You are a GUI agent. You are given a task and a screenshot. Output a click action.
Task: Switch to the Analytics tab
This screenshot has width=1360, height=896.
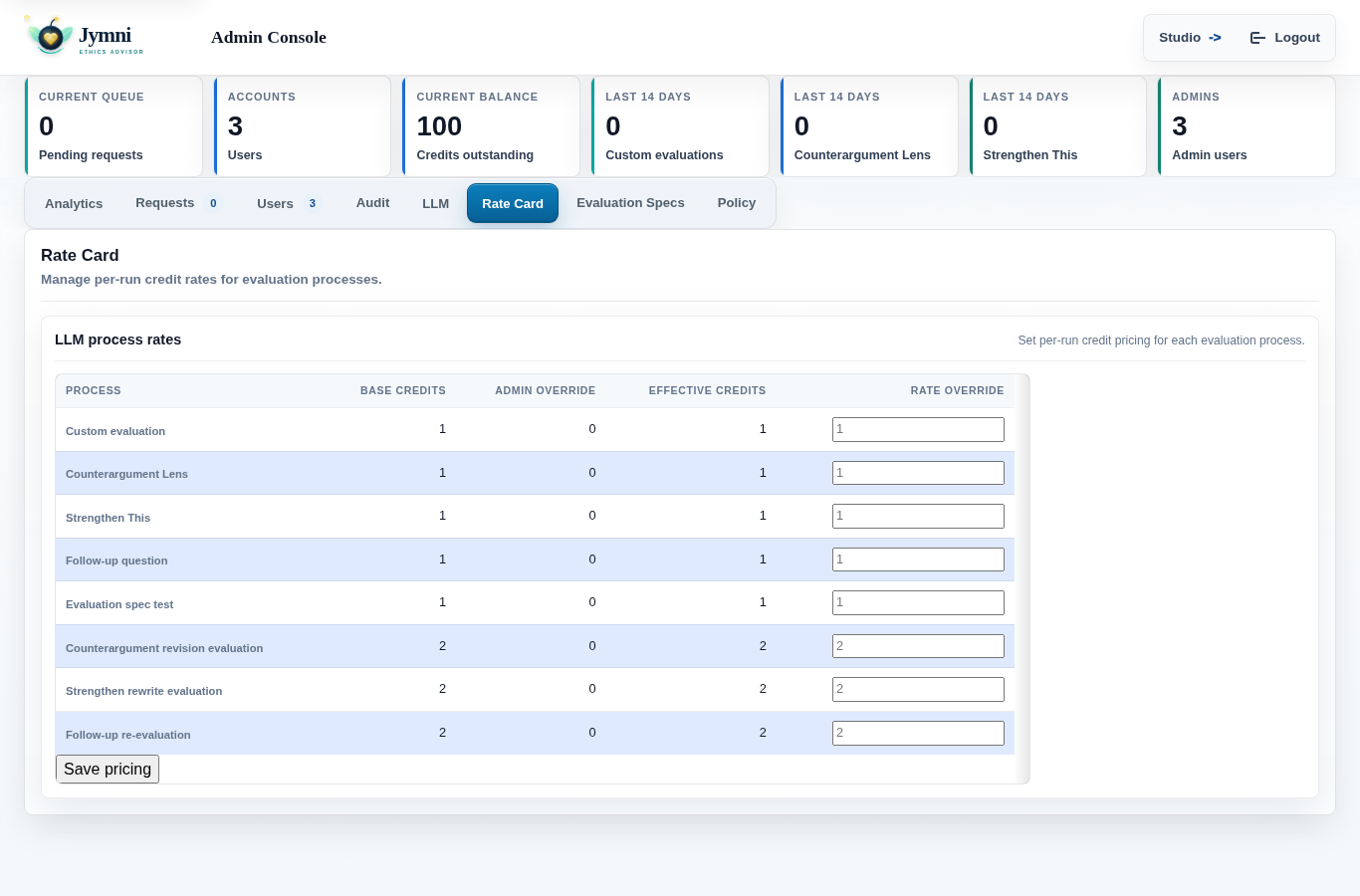[74, 203]
